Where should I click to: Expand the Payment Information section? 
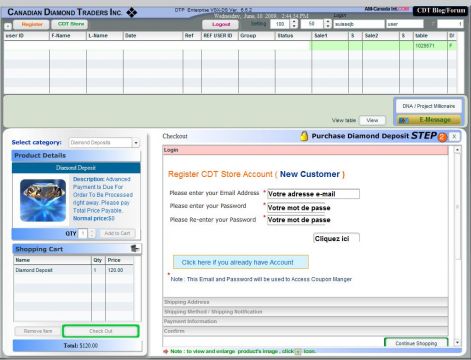coord(305,321)
